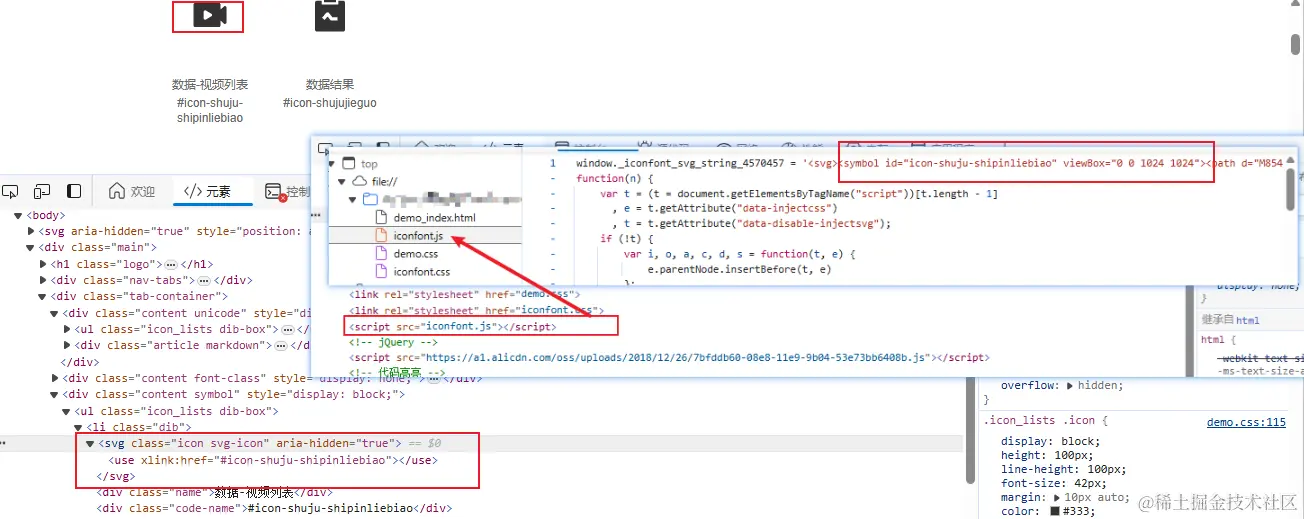Open the 欢迎 welcome tab
This screenshot has height=519, width=1304.
pyautogui.click(x=132, y=191)
